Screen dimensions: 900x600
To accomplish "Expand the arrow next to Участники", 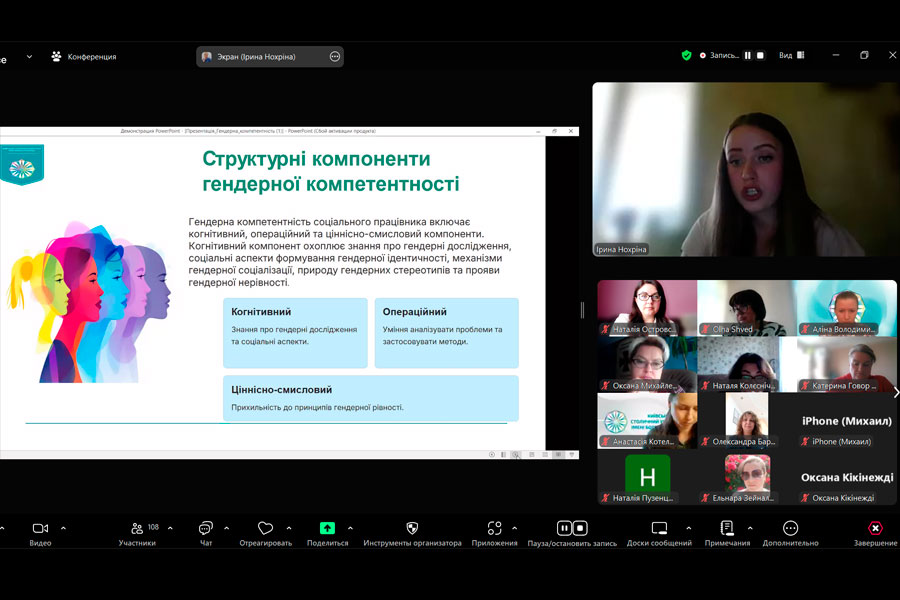I will tap(170, 528).
